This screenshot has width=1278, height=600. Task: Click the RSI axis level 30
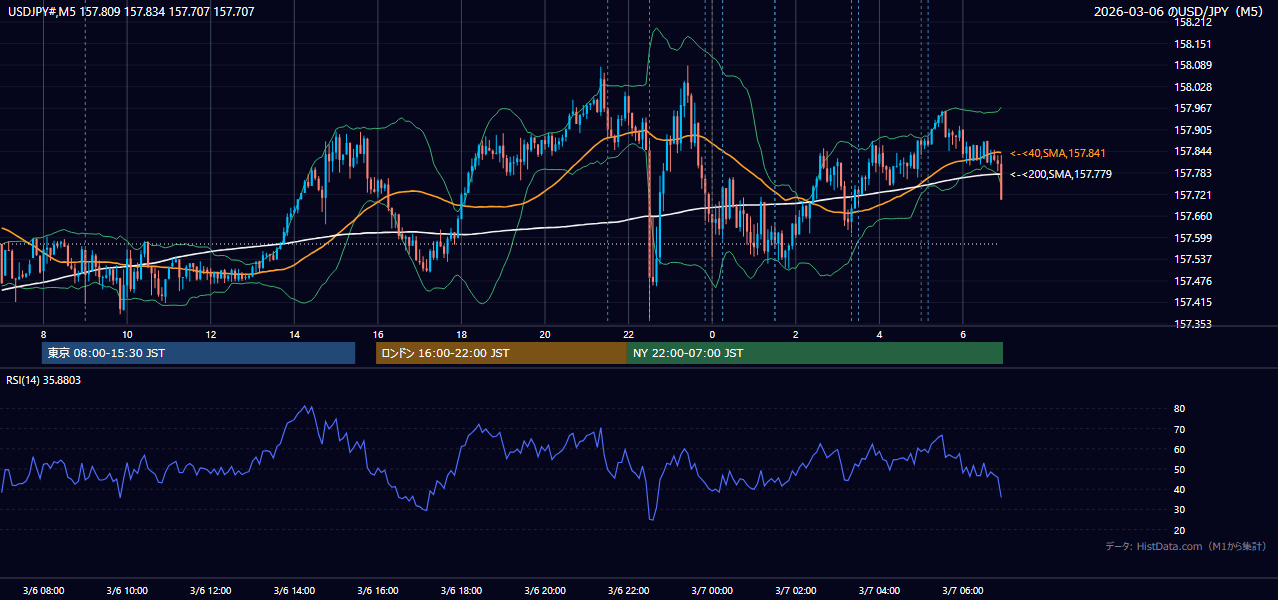1180,510
